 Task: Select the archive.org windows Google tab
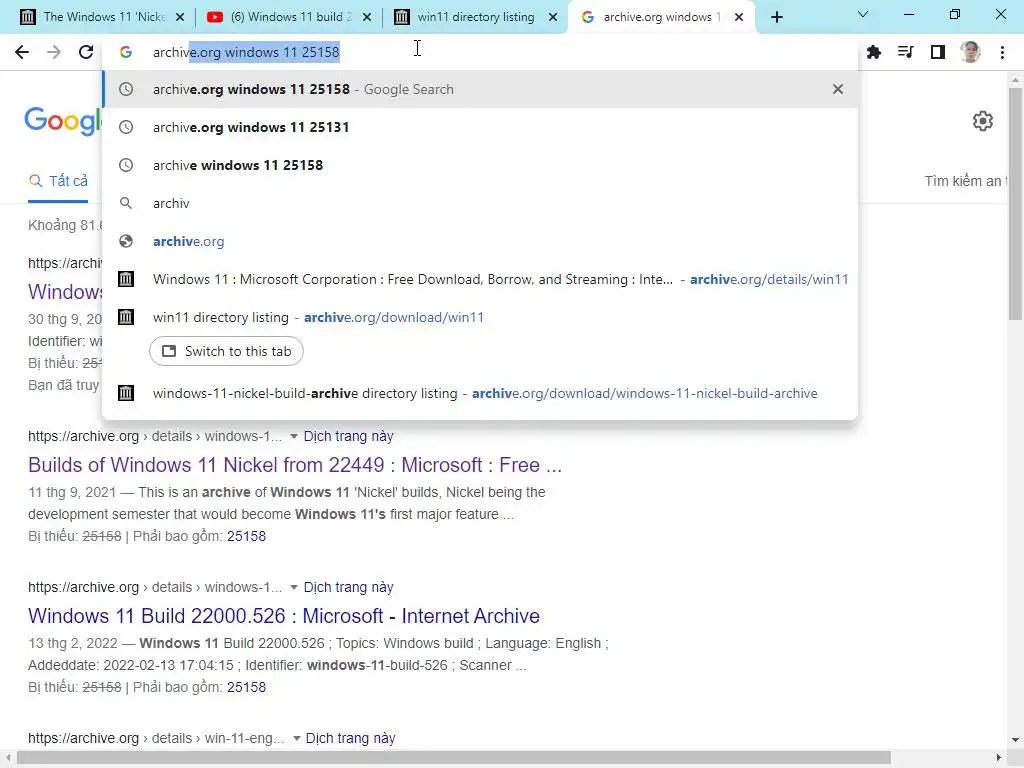[661, 17]
